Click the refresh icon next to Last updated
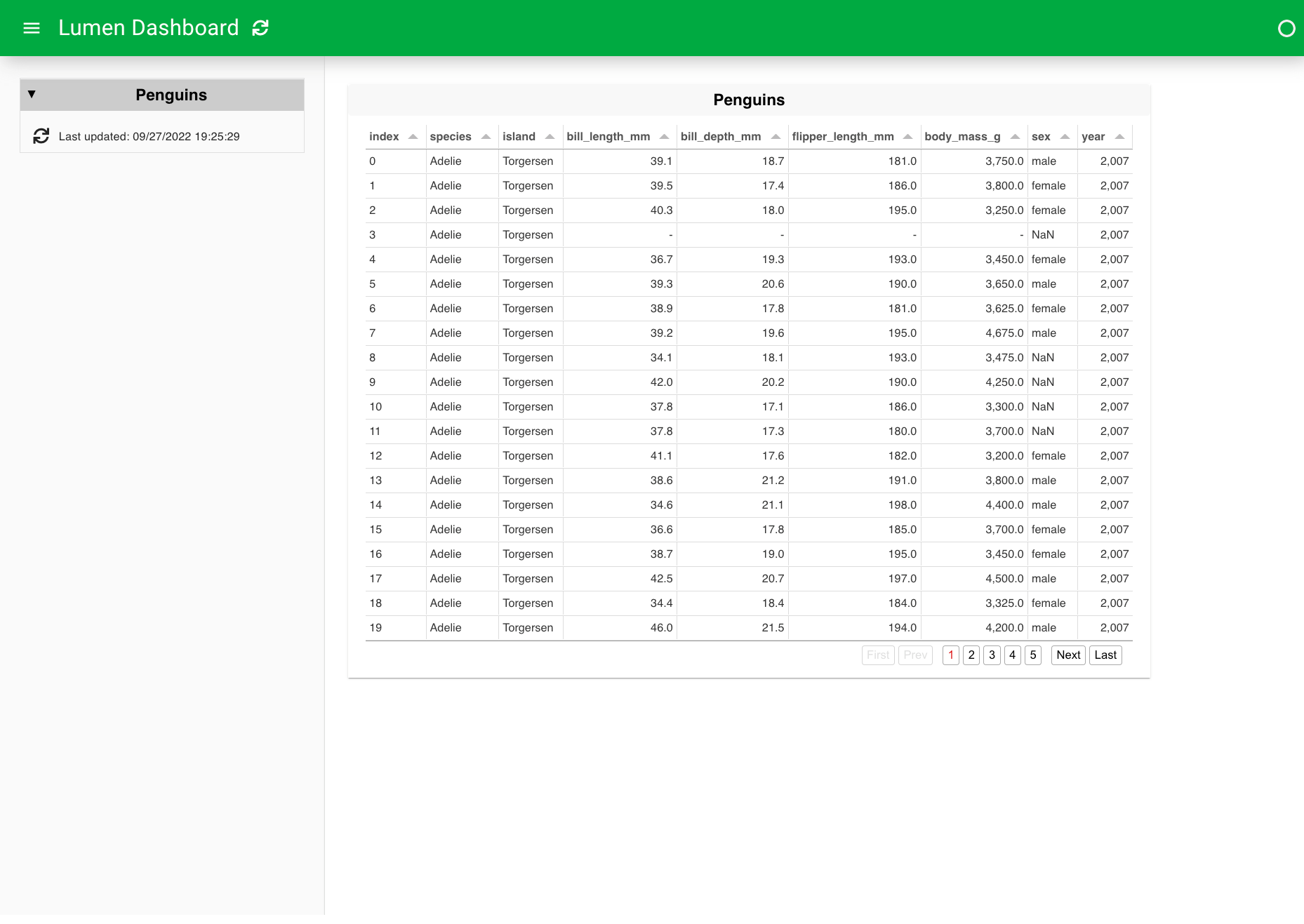Image resolution: width=1304 pixels, height=924 pixels. pyautogui.click(x=41, y=136)
